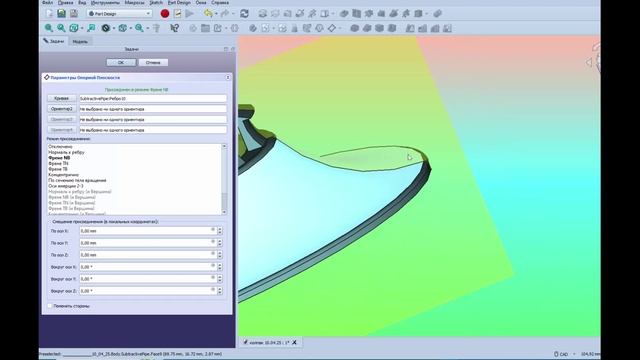Fit selection with second magnifier icon
Image resolution: width=640 pixels, height=360 pixels.
coord(61,28)
